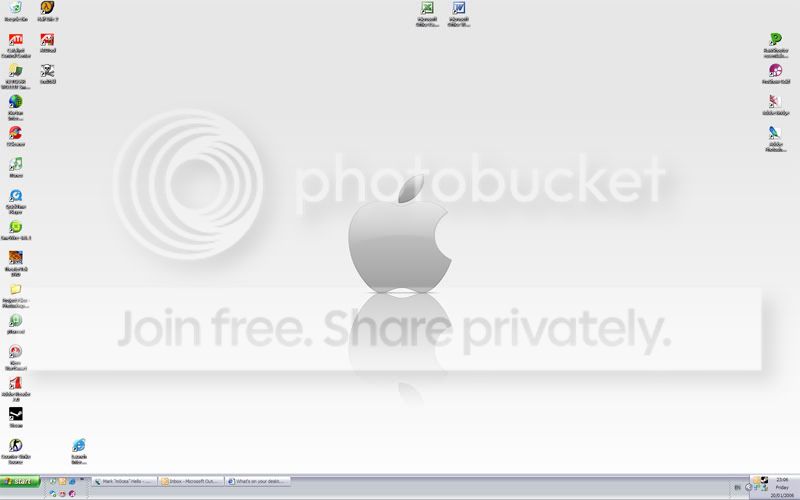
Task: Launch the Internet Explorer desktop shortcut
Action: coord(78,446)
